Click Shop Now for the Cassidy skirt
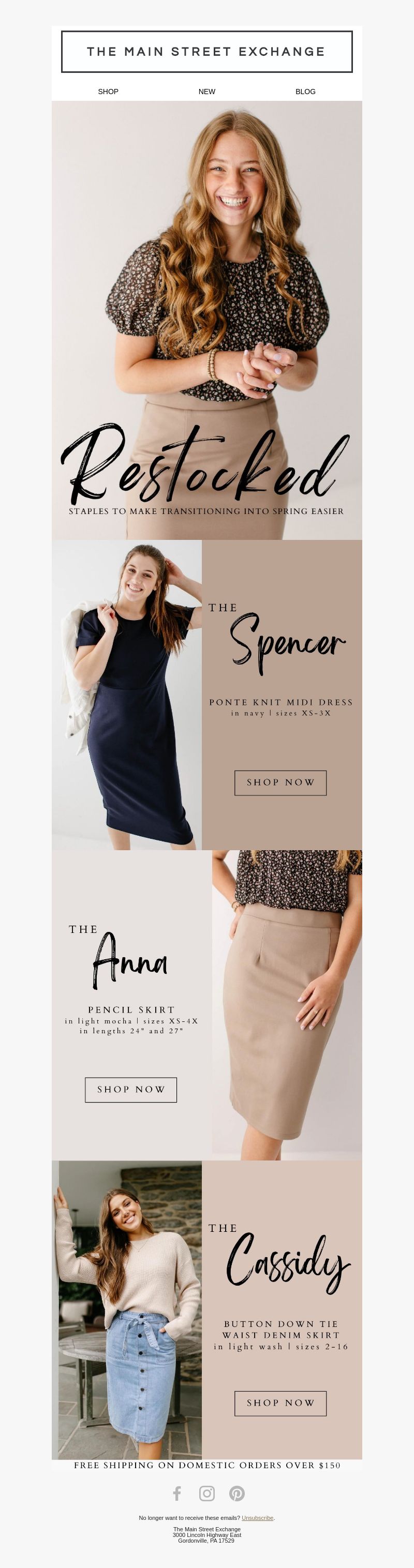This screenshot has height=1568, width=414. pyautogui.click(x=280, y=1403)
